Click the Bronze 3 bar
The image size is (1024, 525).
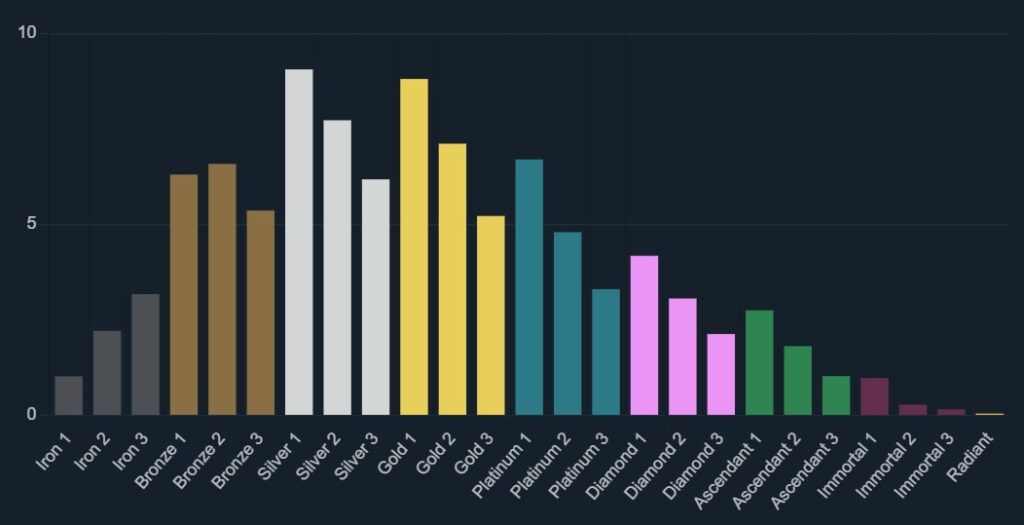(x=260, y=312)
